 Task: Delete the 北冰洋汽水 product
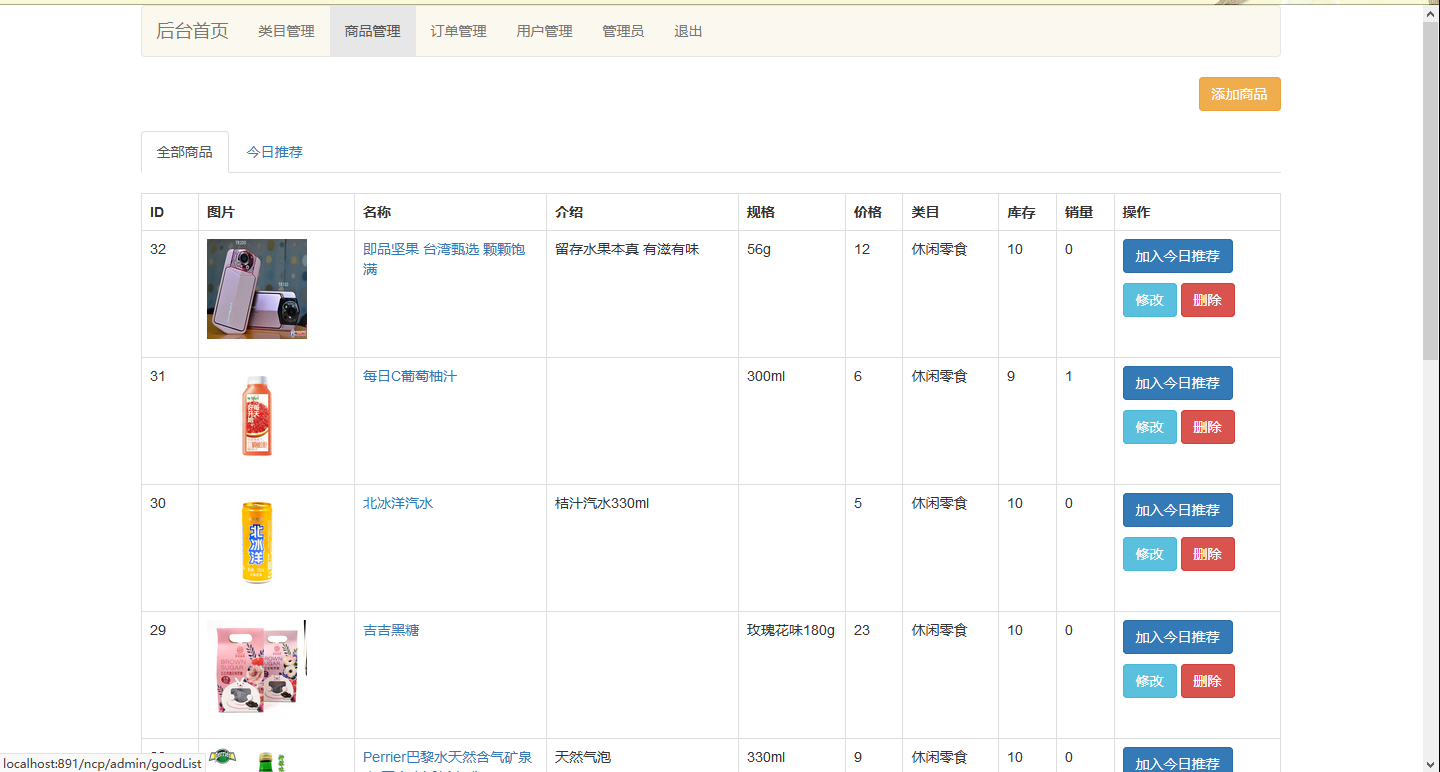point(1208,554)
